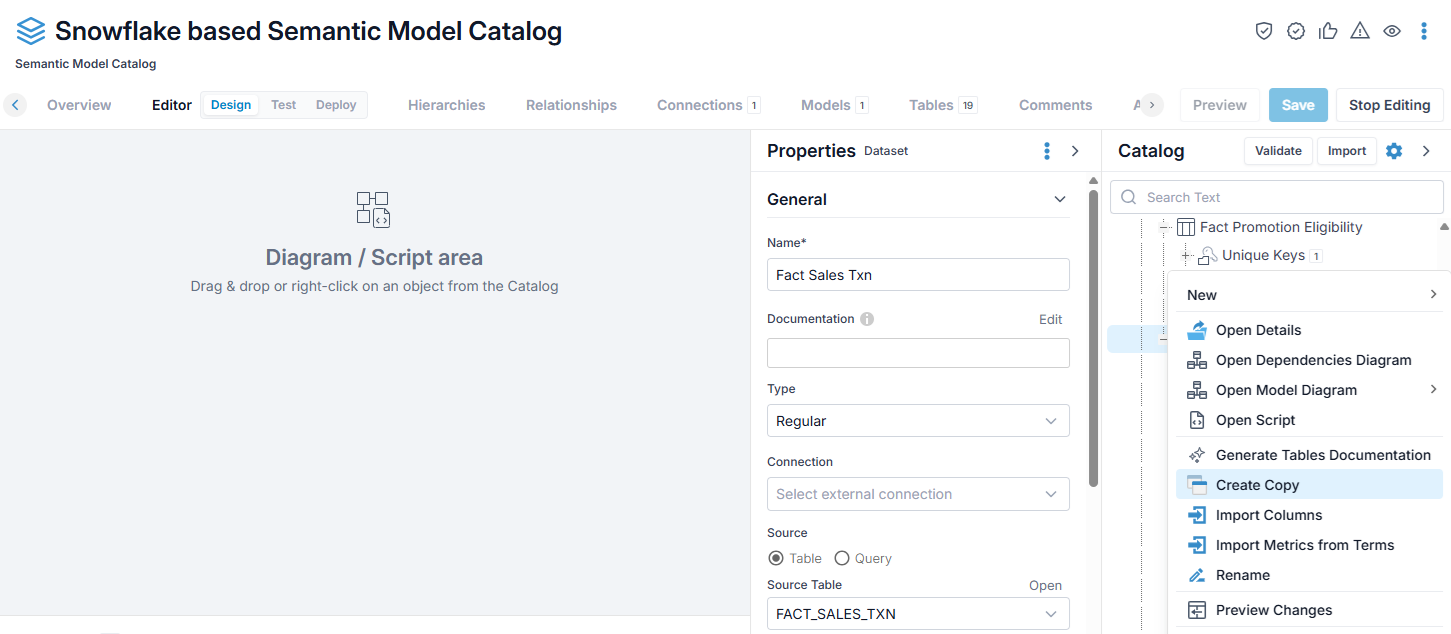Open the Overview tab

79,105
